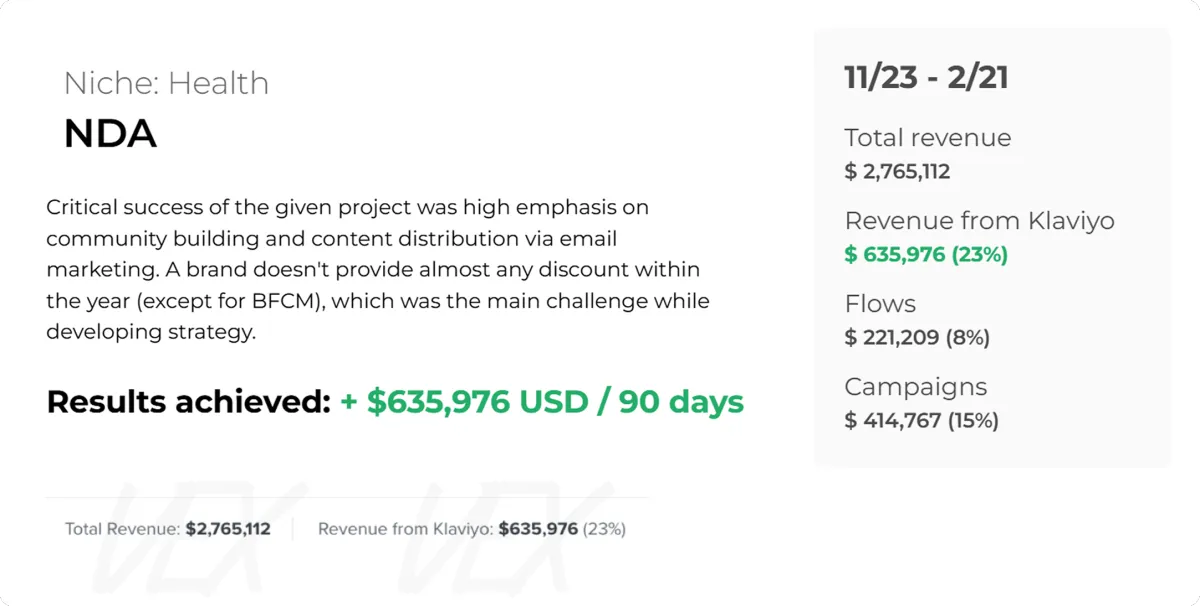Select the $ 414,767 (15%) campaigns value
Screen dimensions: 1200x606
coord(921,421)
